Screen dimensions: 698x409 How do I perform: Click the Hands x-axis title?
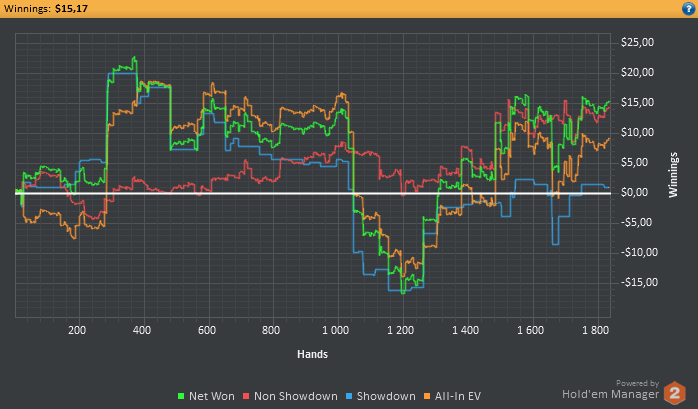point(312,354)
